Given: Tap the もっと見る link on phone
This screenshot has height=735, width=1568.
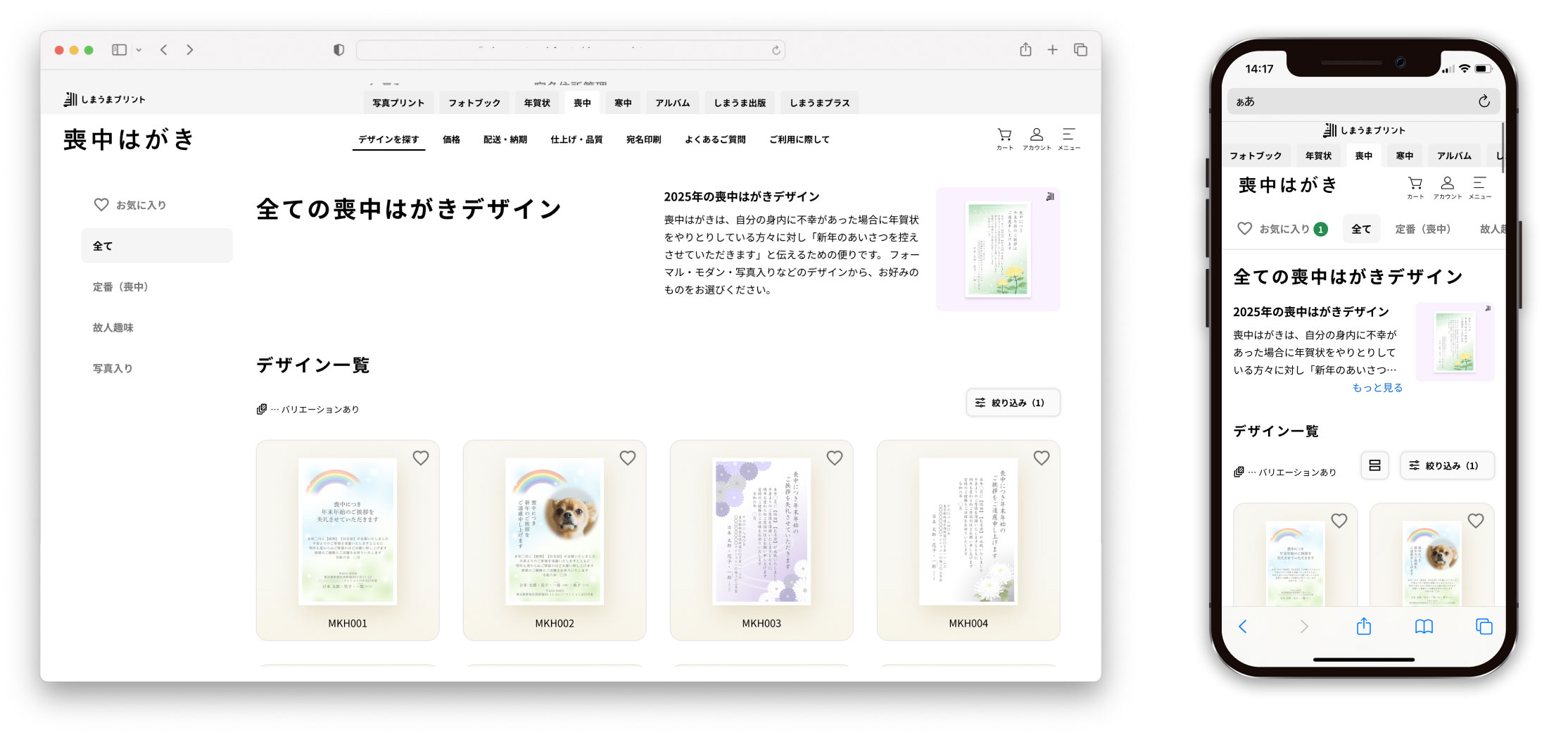Looking at the screenshot, I should (1377, 388).
